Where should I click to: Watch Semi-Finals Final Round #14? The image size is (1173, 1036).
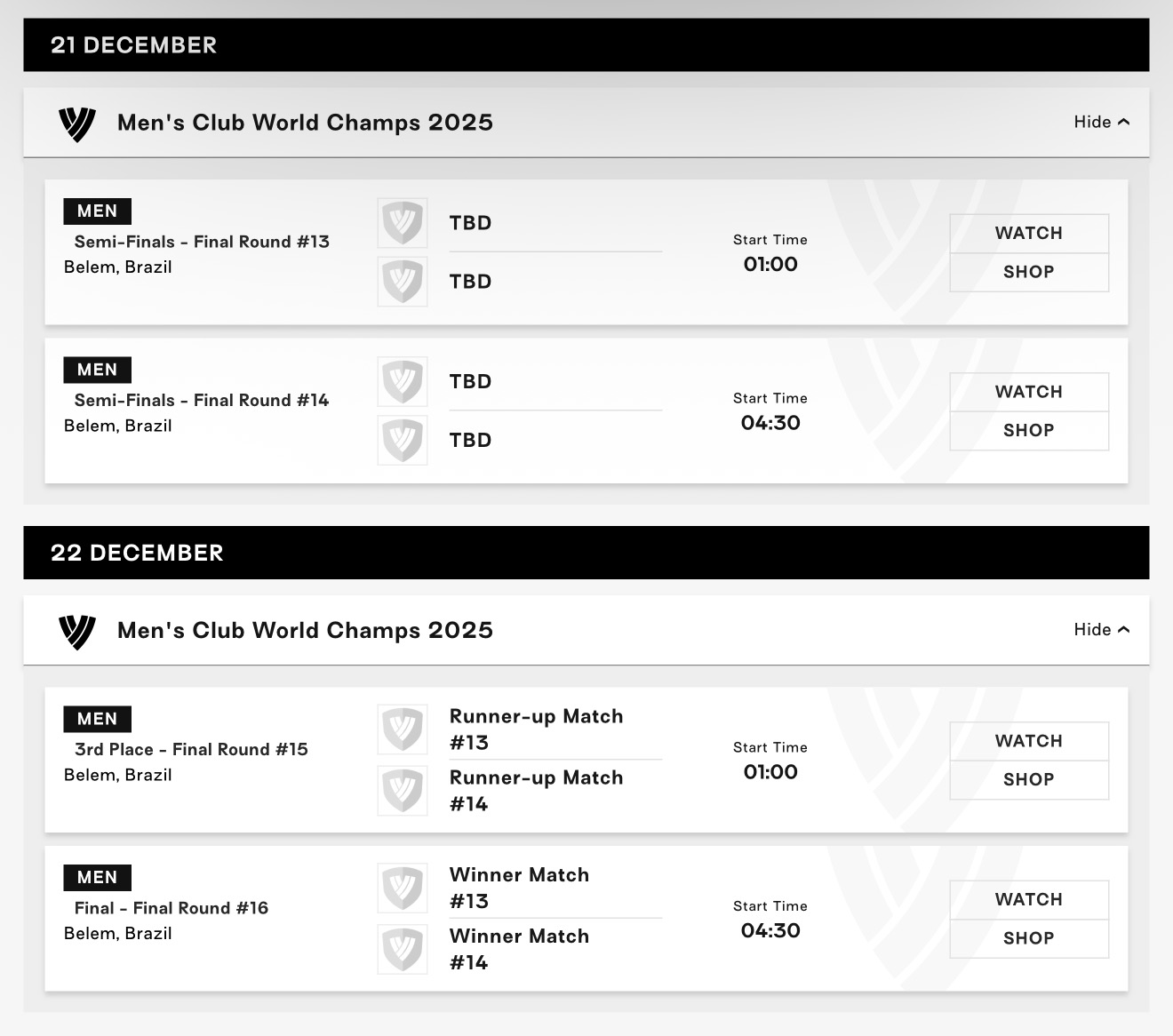pyautogui.click(x=1028, y=392)
